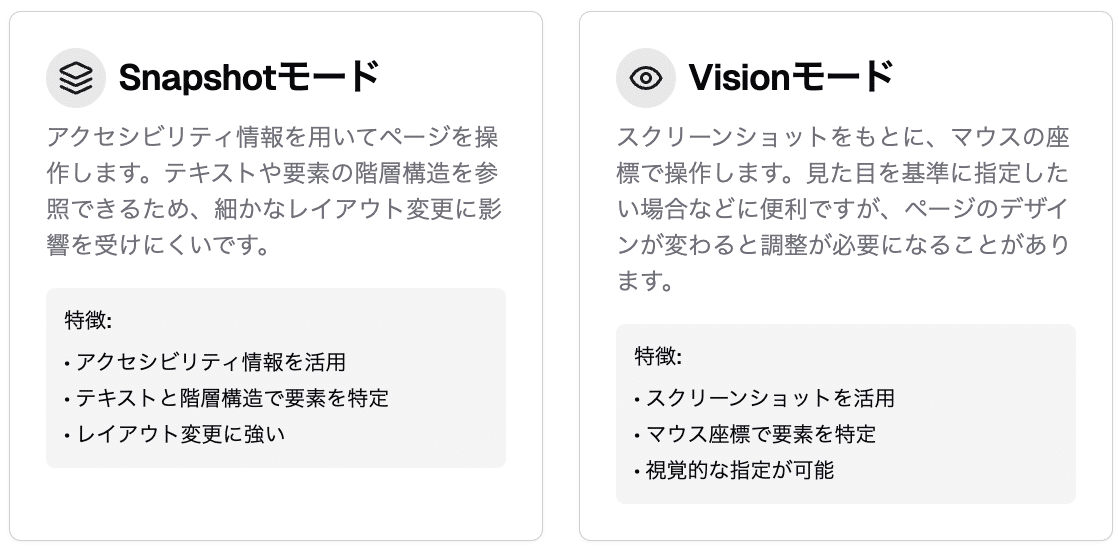Click the 特徴 label in Snapshot card
This screenshot has width=1119, height=549.
[x=88, y=320]
